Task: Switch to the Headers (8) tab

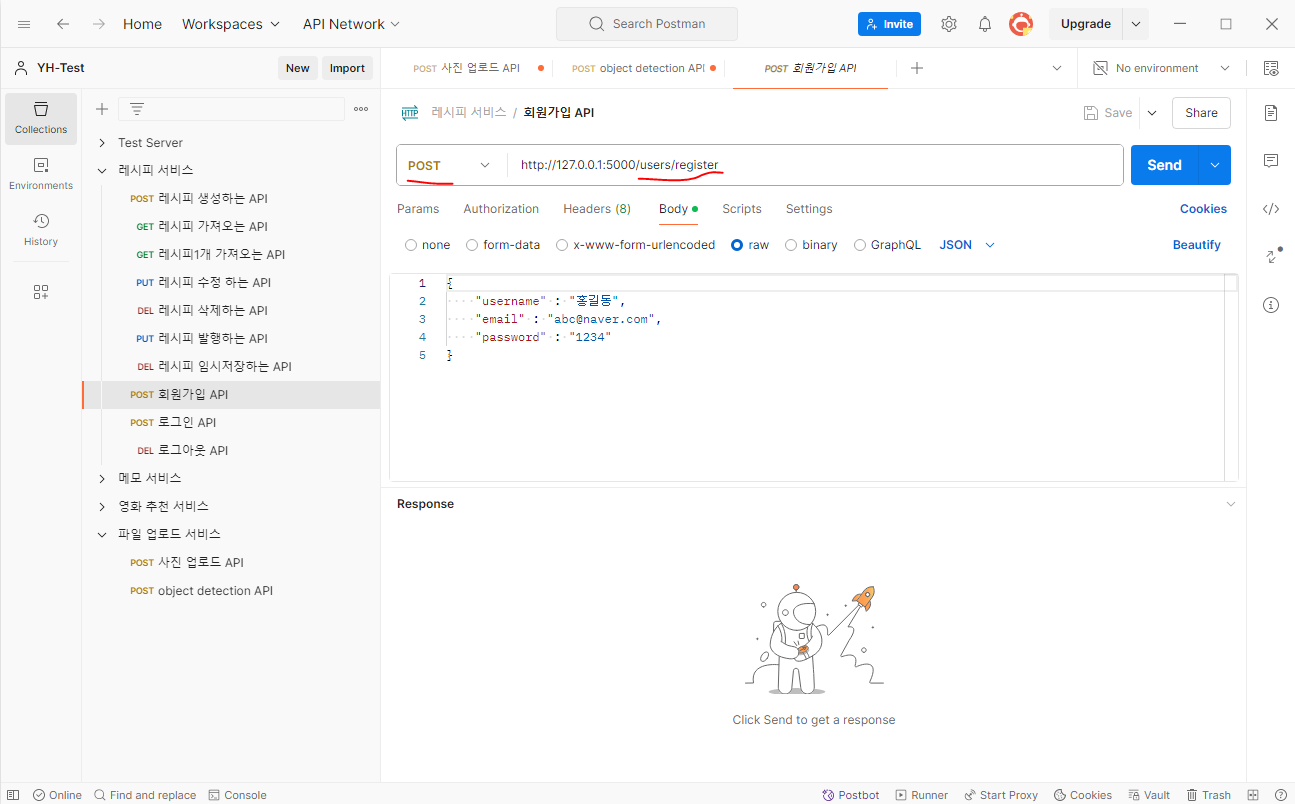Action: tap(597, 209)
